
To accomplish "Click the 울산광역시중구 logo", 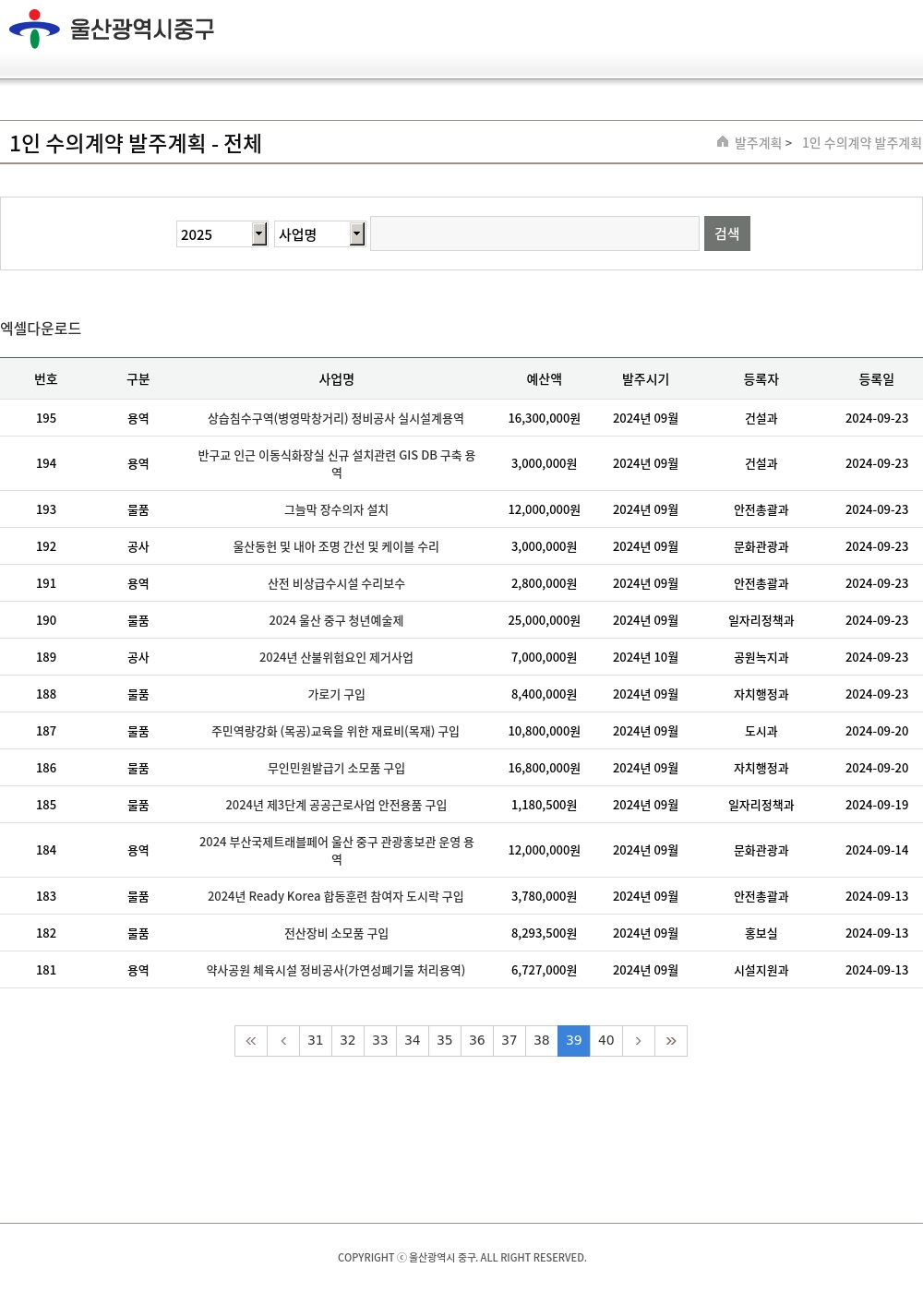I will coord(112,29).
